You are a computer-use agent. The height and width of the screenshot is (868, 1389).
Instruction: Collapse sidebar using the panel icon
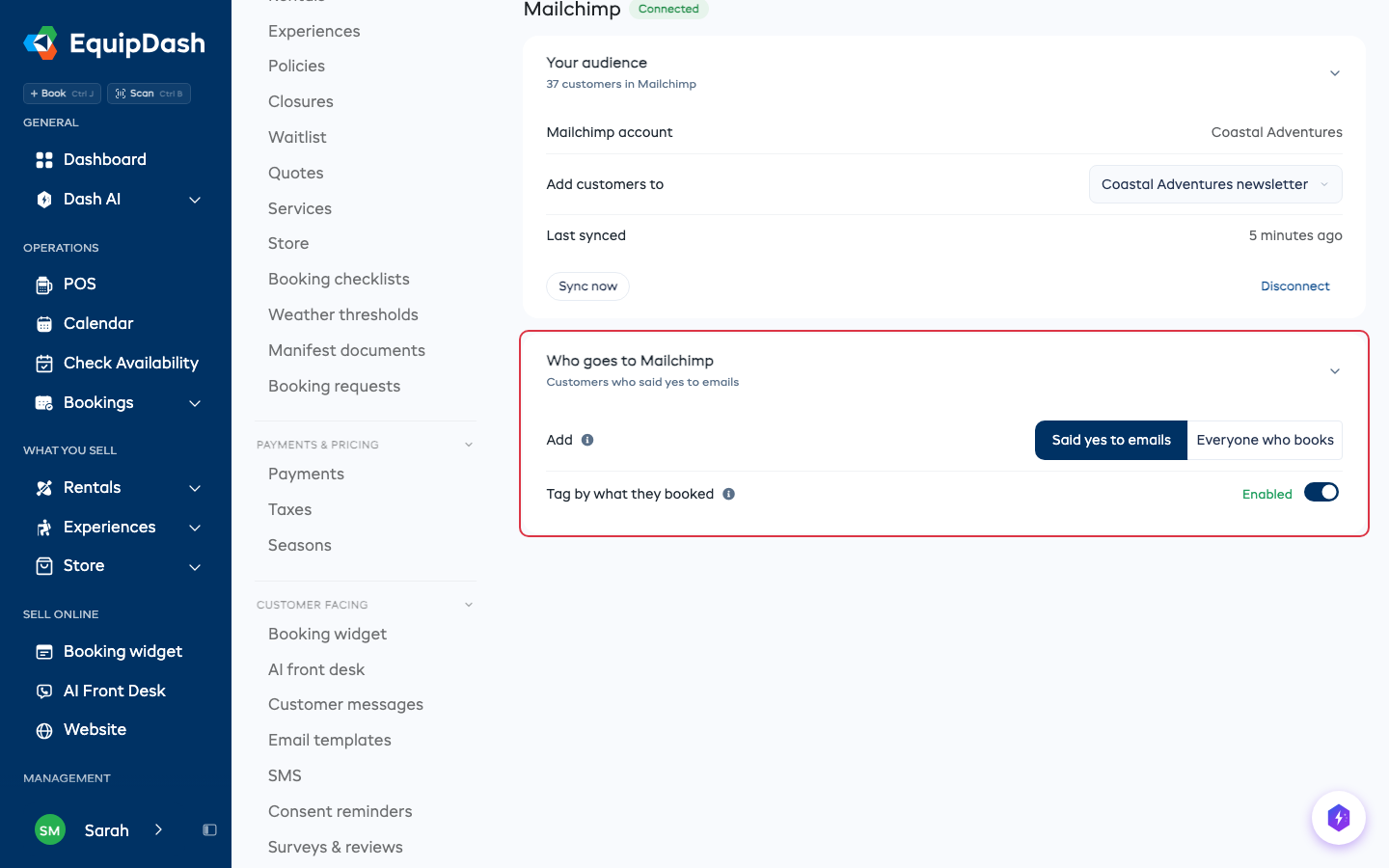click(209, 830)
